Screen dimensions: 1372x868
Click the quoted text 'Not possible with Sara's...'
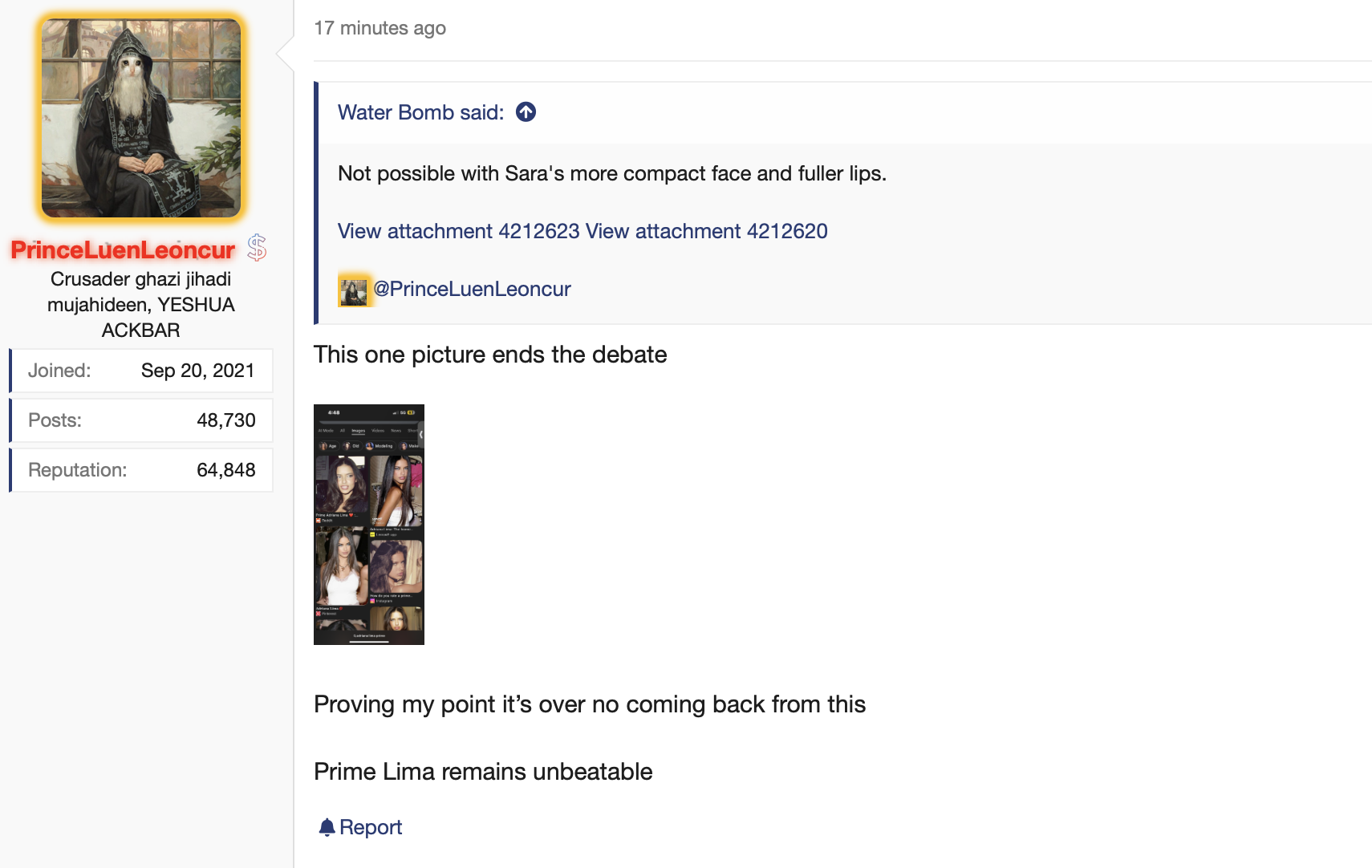[611, 173]
